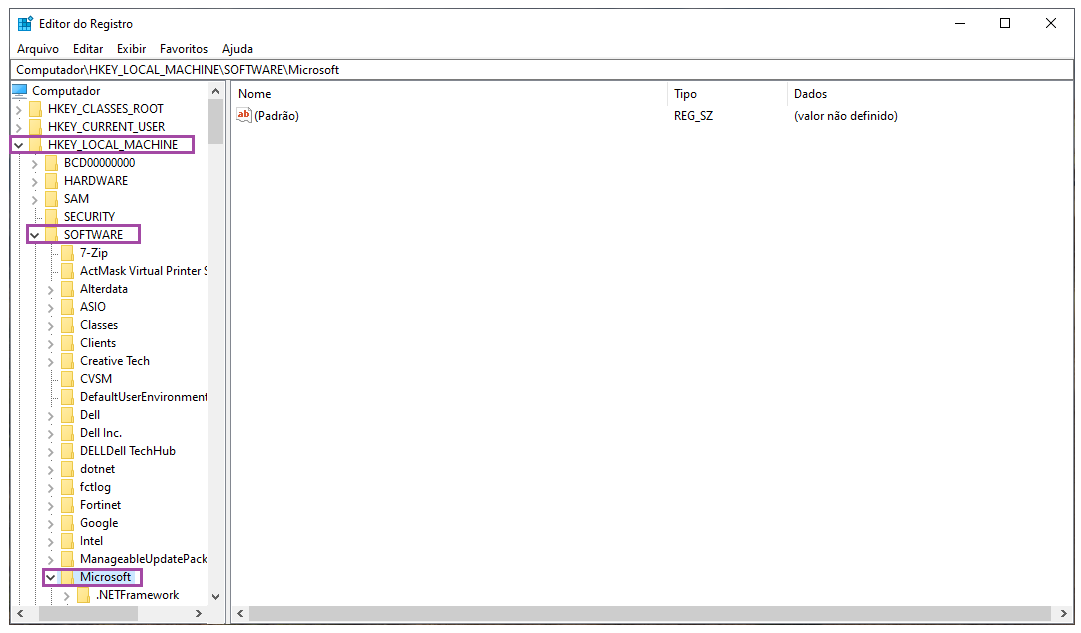The width and height of the screenshot is (1081, 633).
Task: Click the Microsoft folder icon
Action: (67, 576)
